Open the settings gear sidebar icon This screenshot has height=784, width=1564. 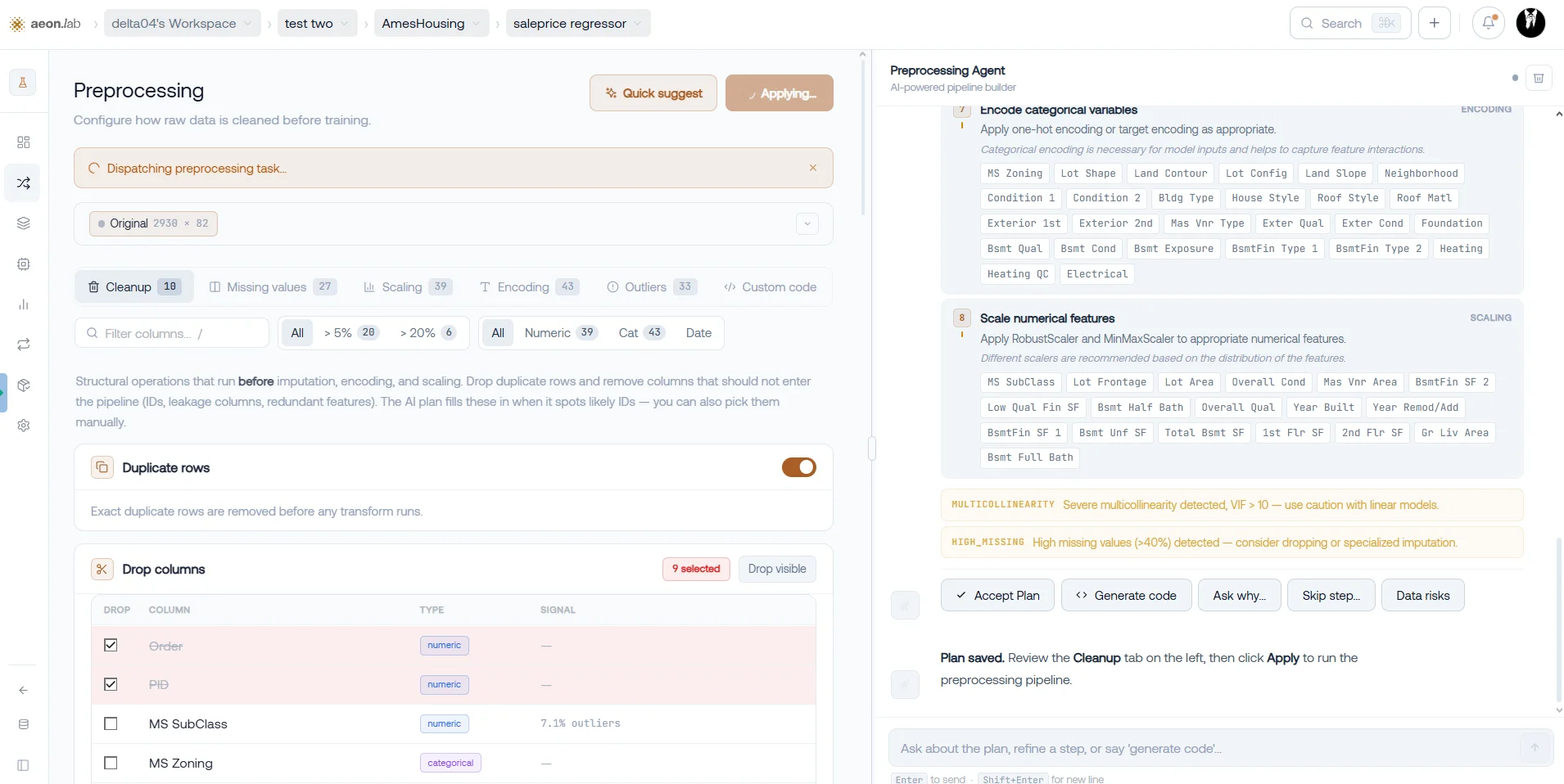[24, 426]
